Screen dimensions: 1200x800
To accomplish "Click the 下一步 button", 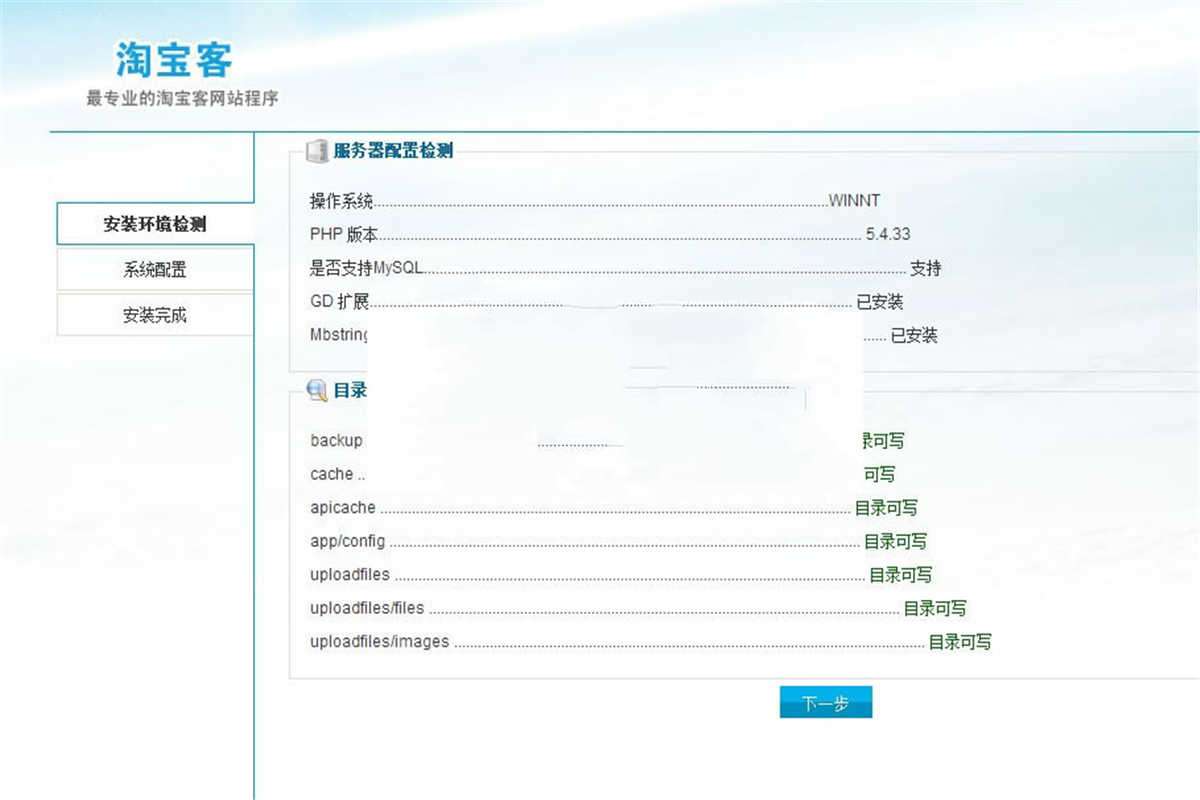I will (826, 702).
